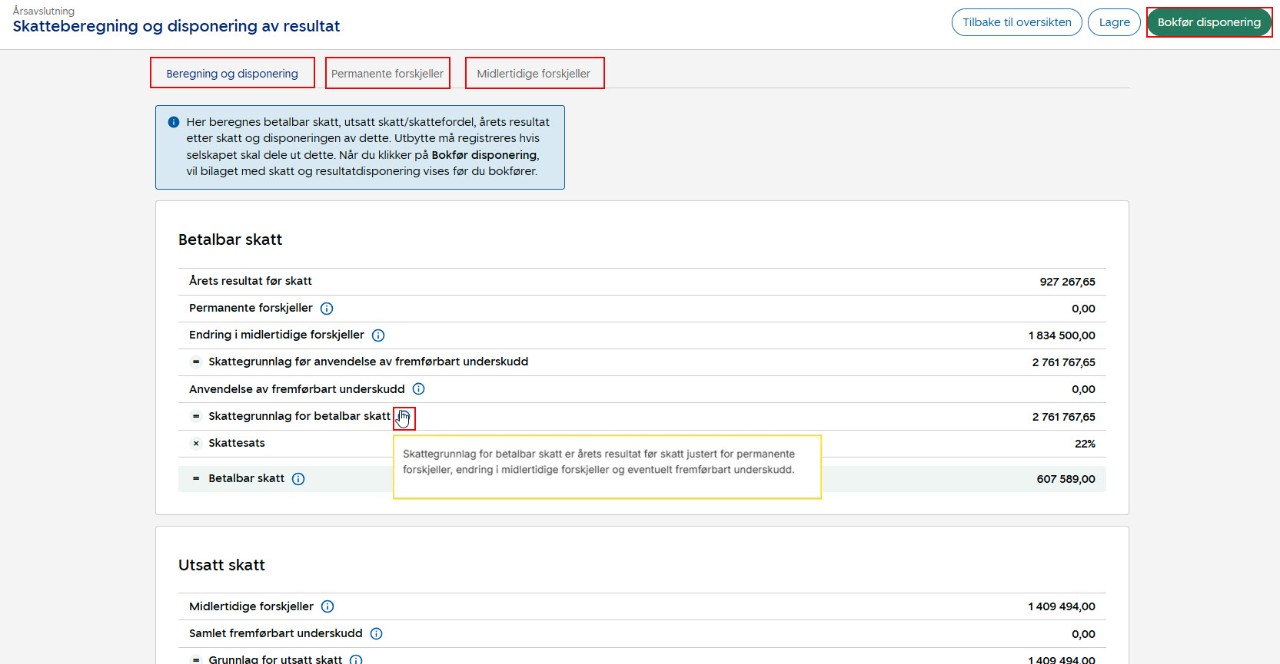Screen dimensions: 1280x664
Task: Open info icon for Grunnlag for utsatt skatt
Action: [x=356, y=660]
